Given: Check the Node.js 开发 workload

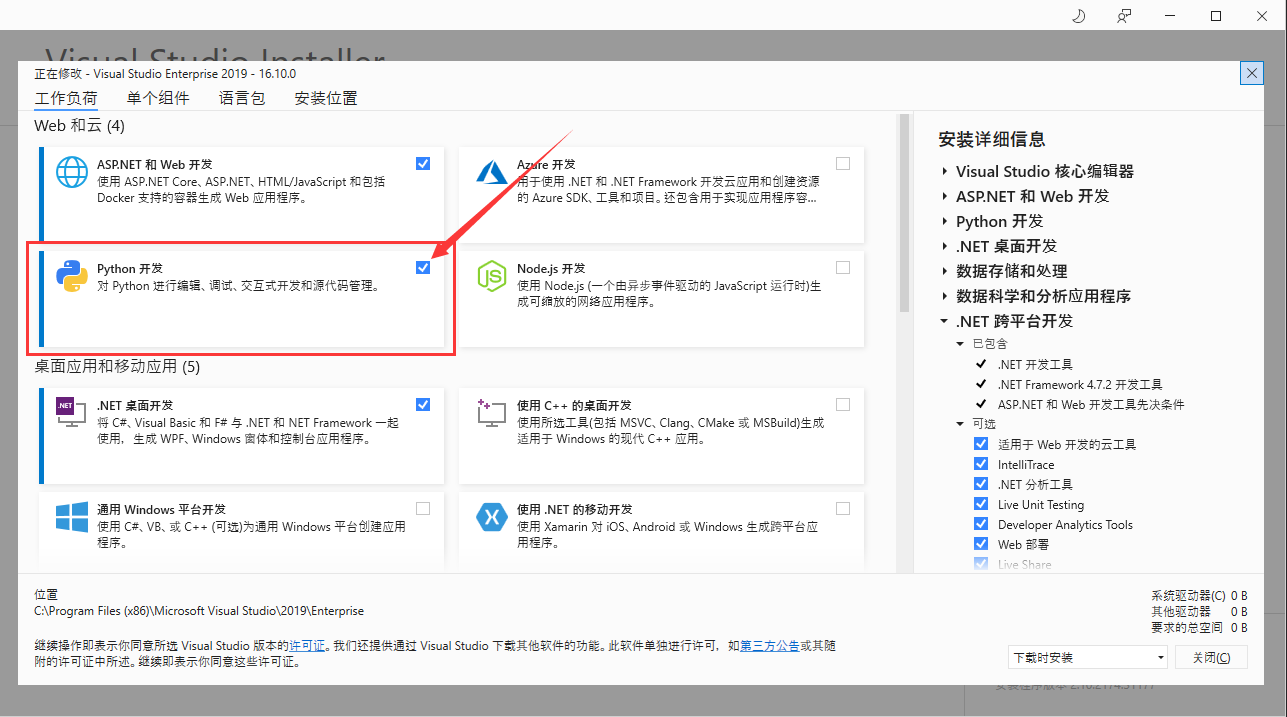Looking at the screenshot, I should coord(843,267).
